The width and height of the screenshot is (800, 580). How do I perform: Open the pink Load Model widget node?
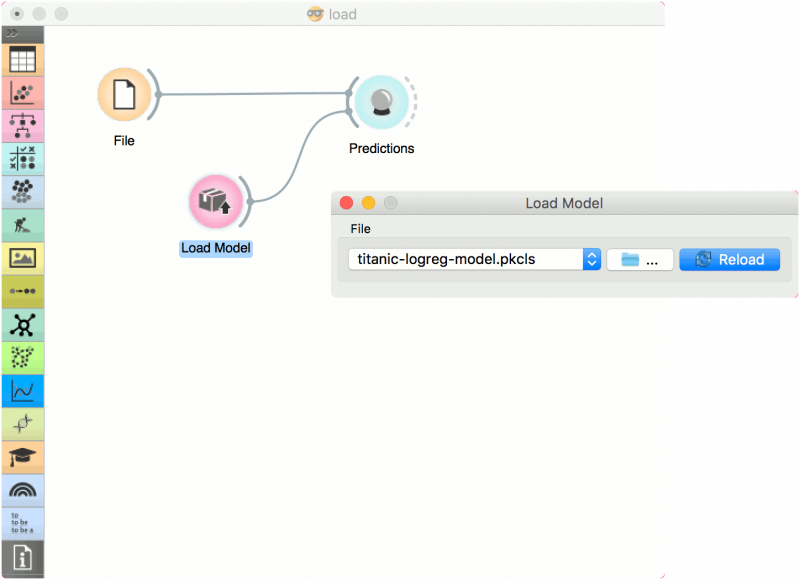tap(215, 200)
